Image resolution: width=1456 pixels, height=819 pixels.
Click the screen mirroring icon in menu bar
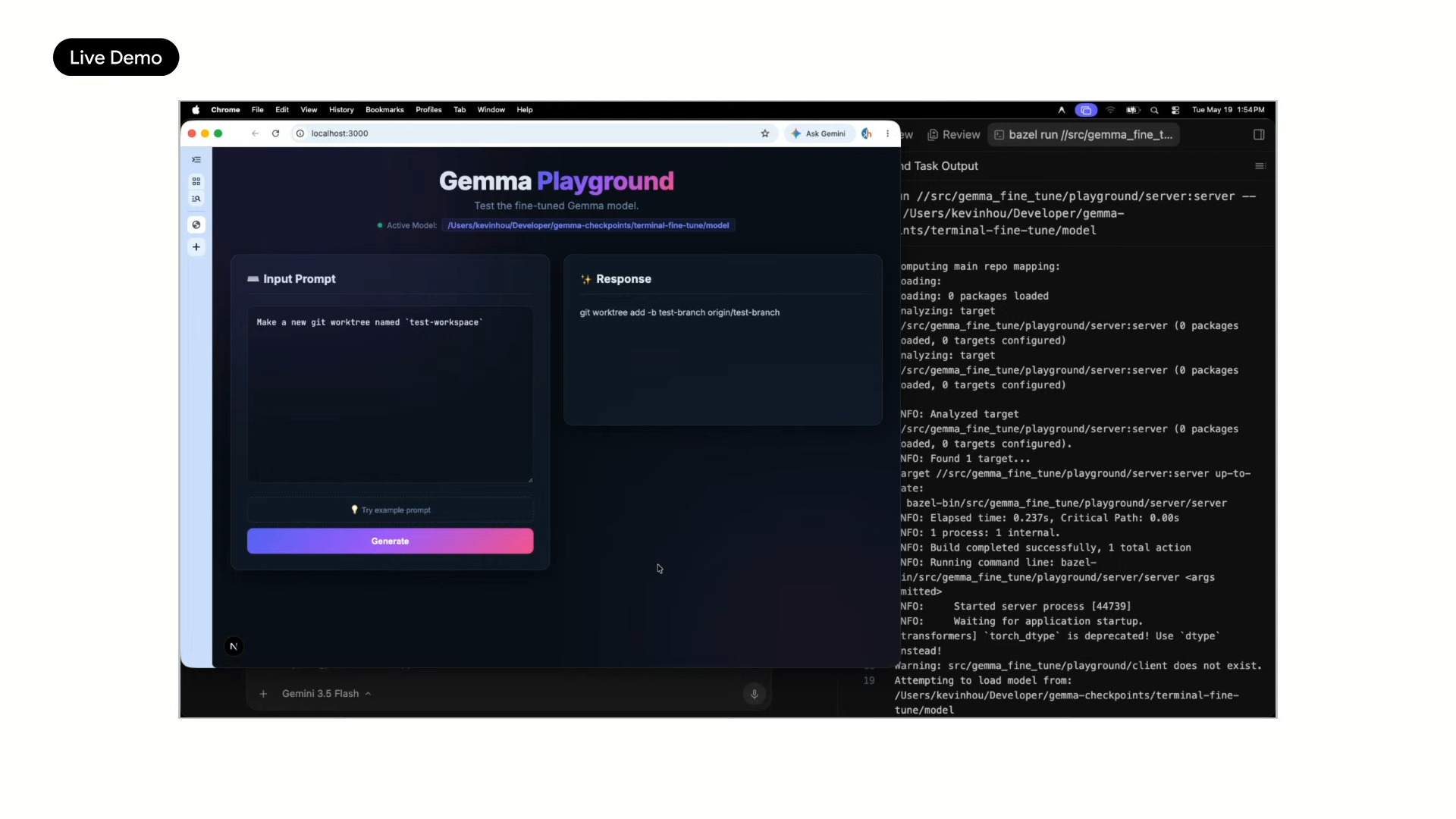(1086, 110)
